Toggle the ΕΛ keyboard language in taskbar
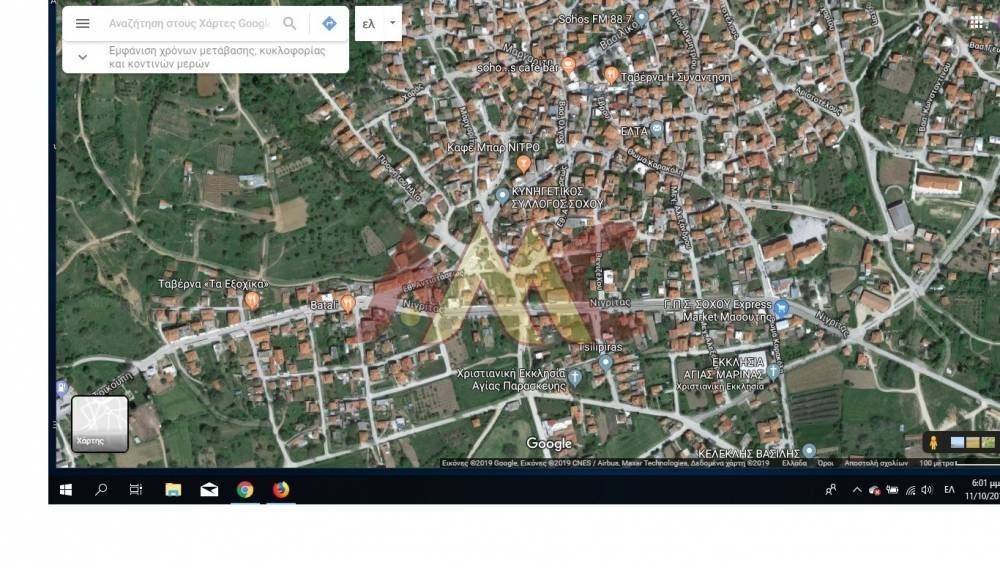 (949, 490)
